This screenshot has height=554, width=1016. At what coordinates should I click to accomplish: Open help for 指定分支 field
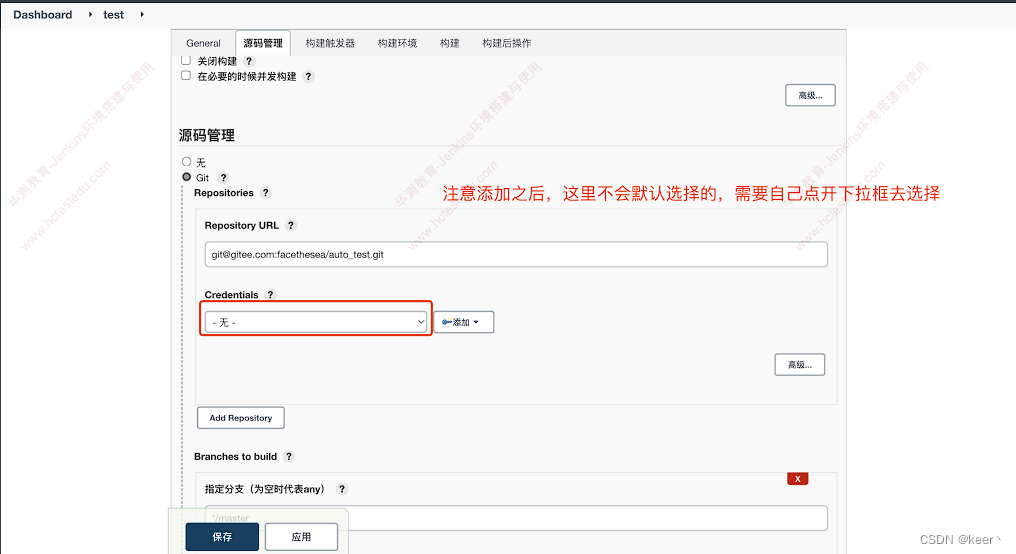pos(342,489)
